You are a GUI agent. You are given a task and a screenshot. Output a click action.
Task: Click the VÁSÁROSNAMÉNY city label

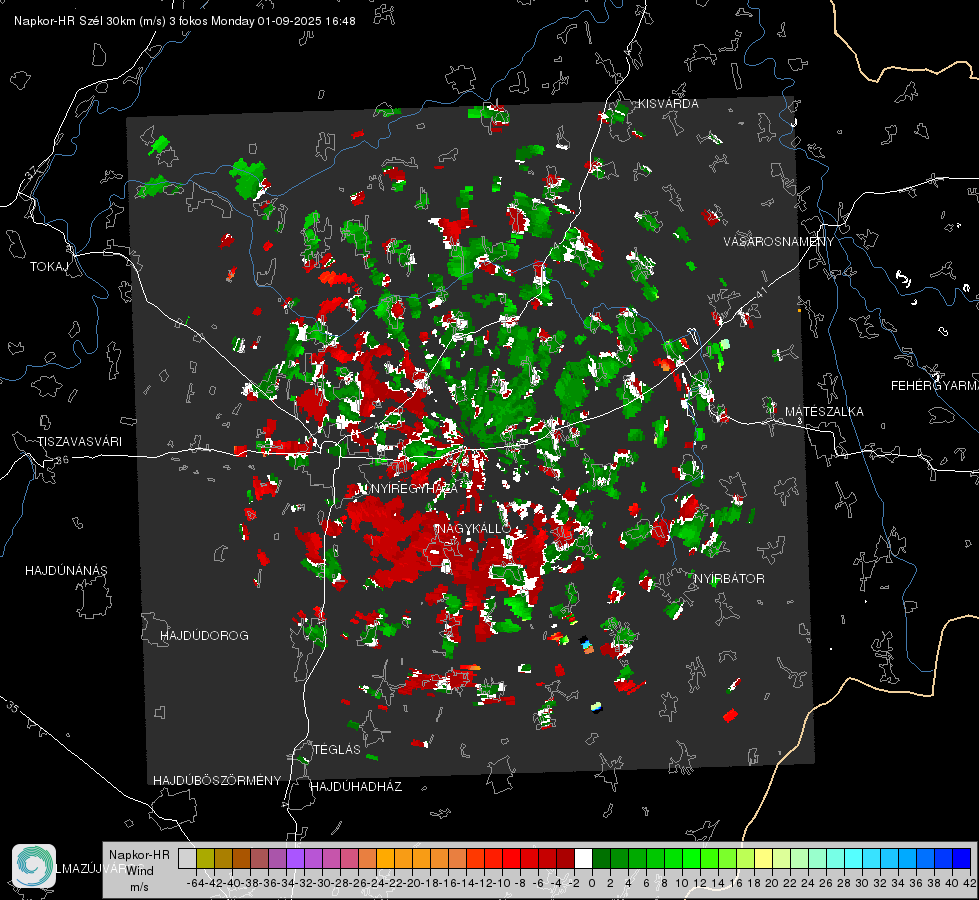pyautogui.click(x=779, y=242)
